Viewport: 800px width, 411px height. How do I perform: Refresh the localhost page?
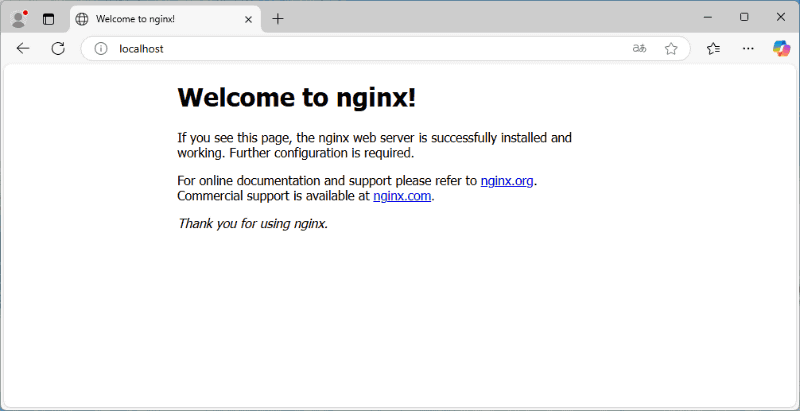(x=58, y=48)
